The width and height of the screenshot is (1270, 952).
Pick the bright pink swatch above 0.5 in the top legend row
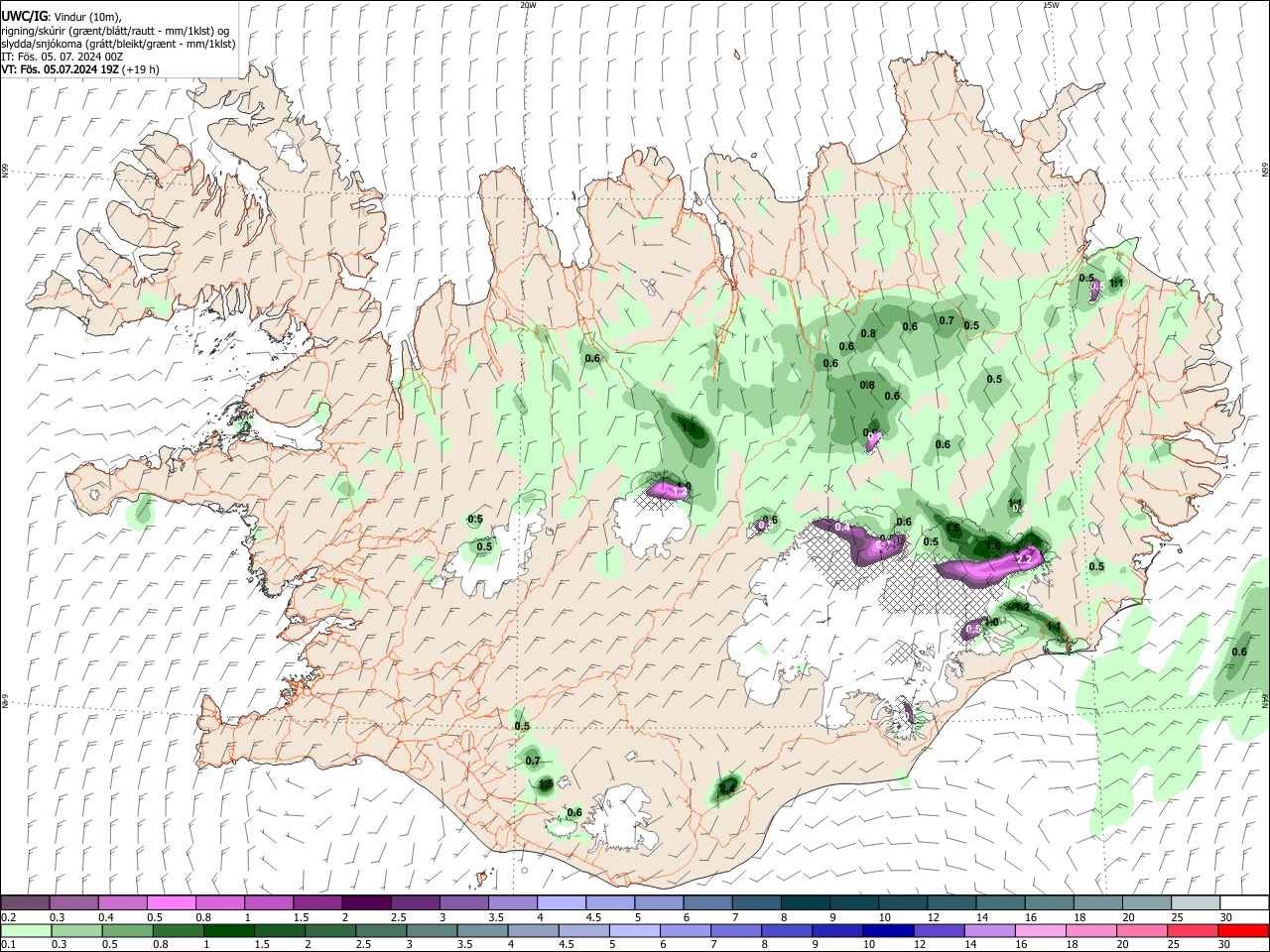(x=171, y=903)
